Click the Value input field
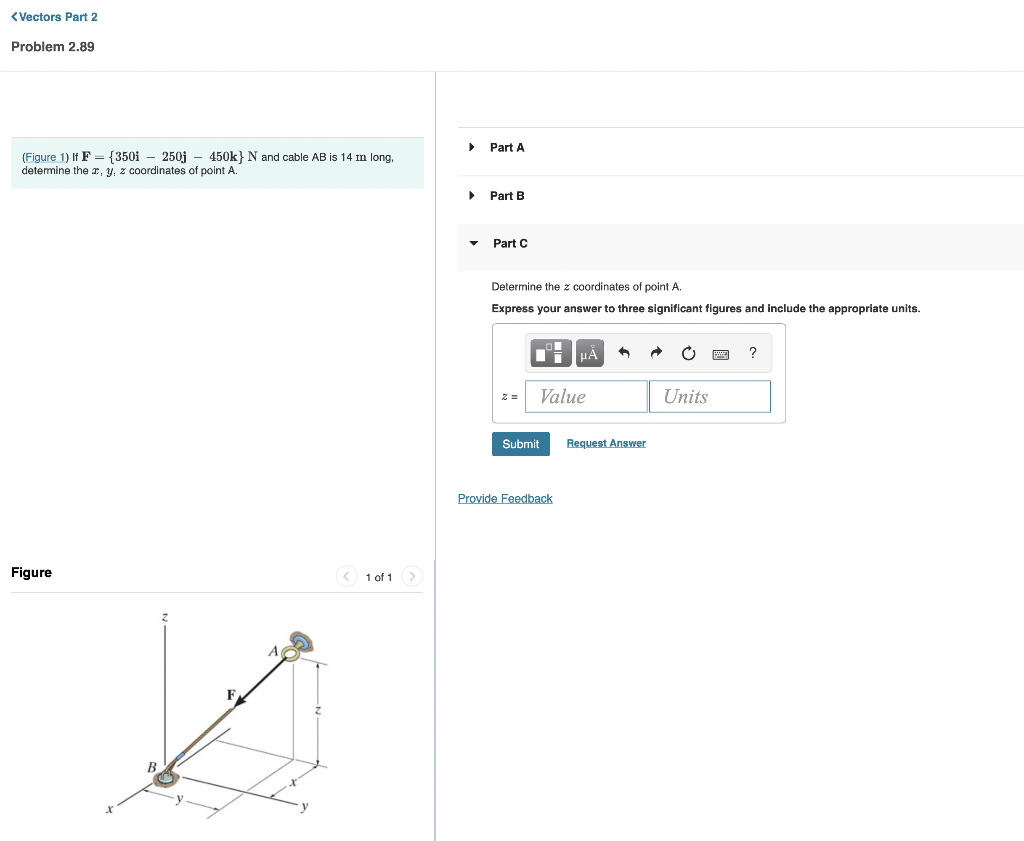Viewport: 1024px width, 841px height. coord(585,396)
